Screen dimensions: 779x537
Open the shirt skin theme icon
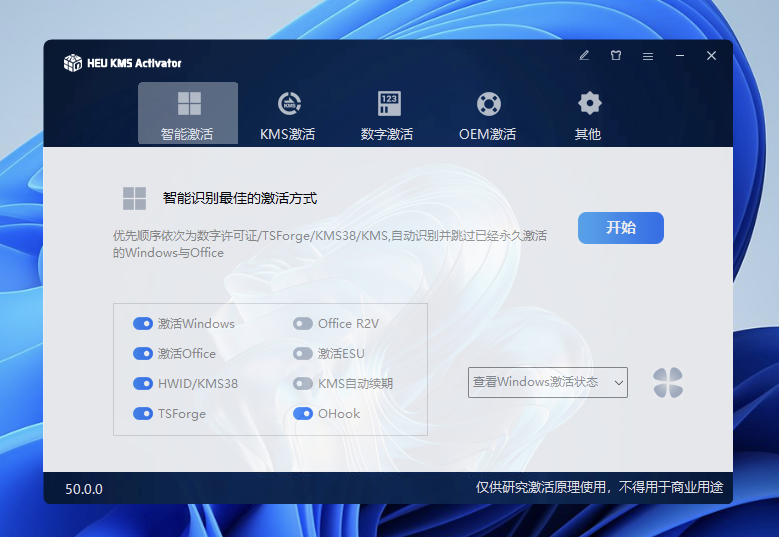point(616,56)
